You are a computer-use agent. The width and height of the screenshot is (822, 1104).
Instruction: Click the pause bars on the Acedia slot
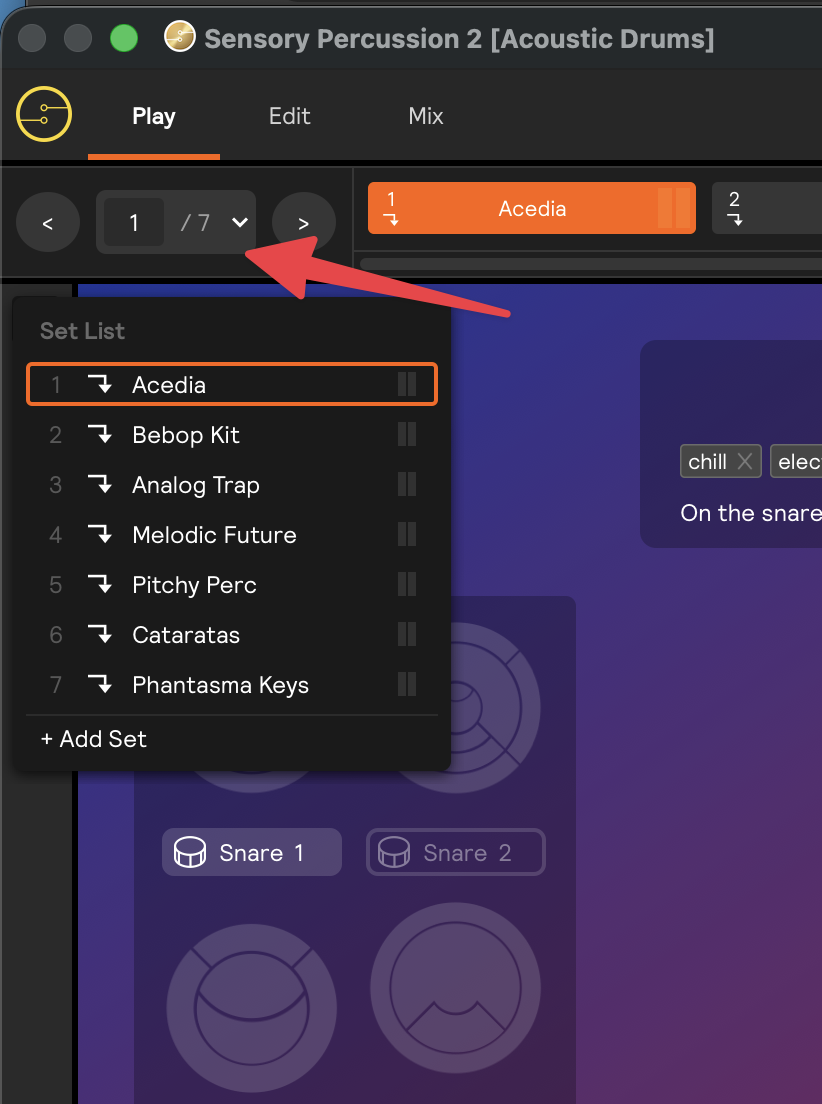coord(673,208)
